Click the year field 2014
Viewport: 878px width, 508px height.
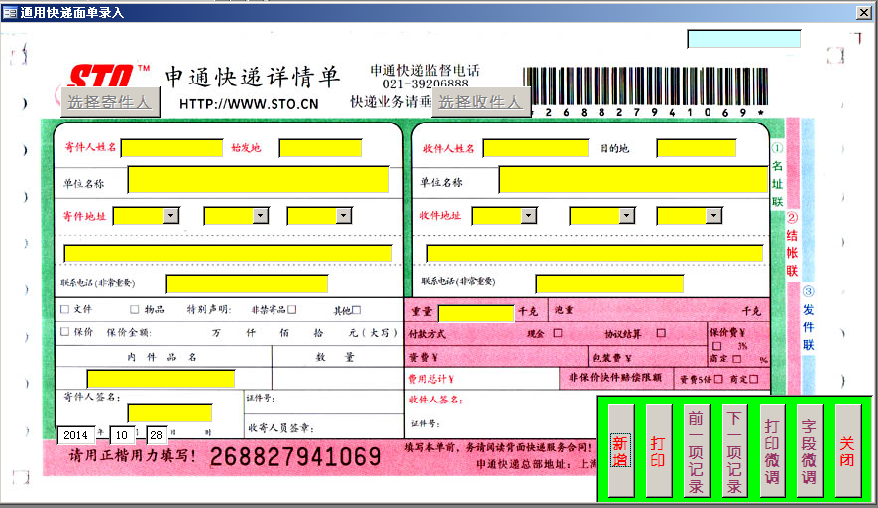pyautogui.click(x=76, y=435)
